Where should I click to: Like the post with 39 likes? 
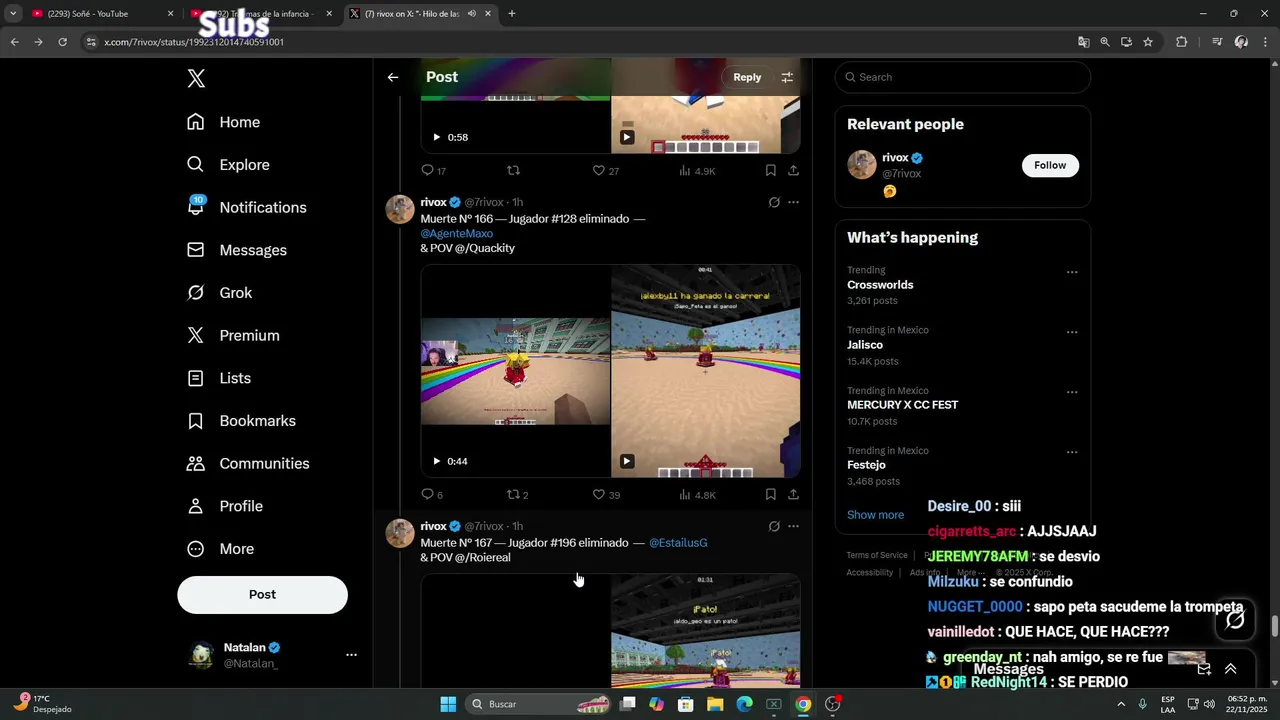click(x=606, y=495)
